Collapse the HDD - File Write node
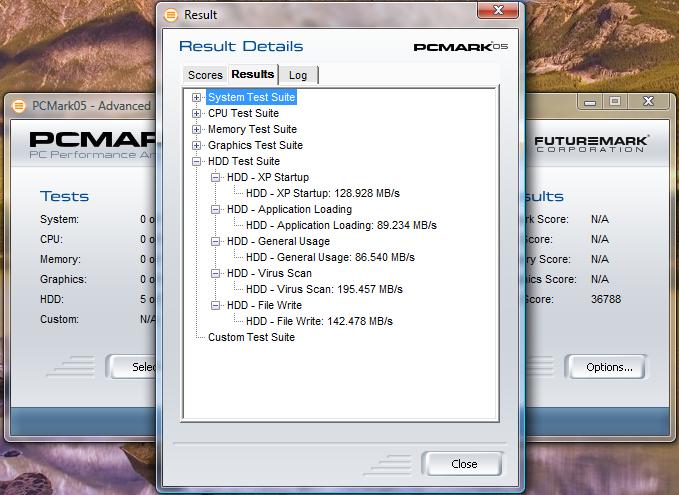Image resolution: width=679 pixels, height=495 pixels. coord(215,306)
